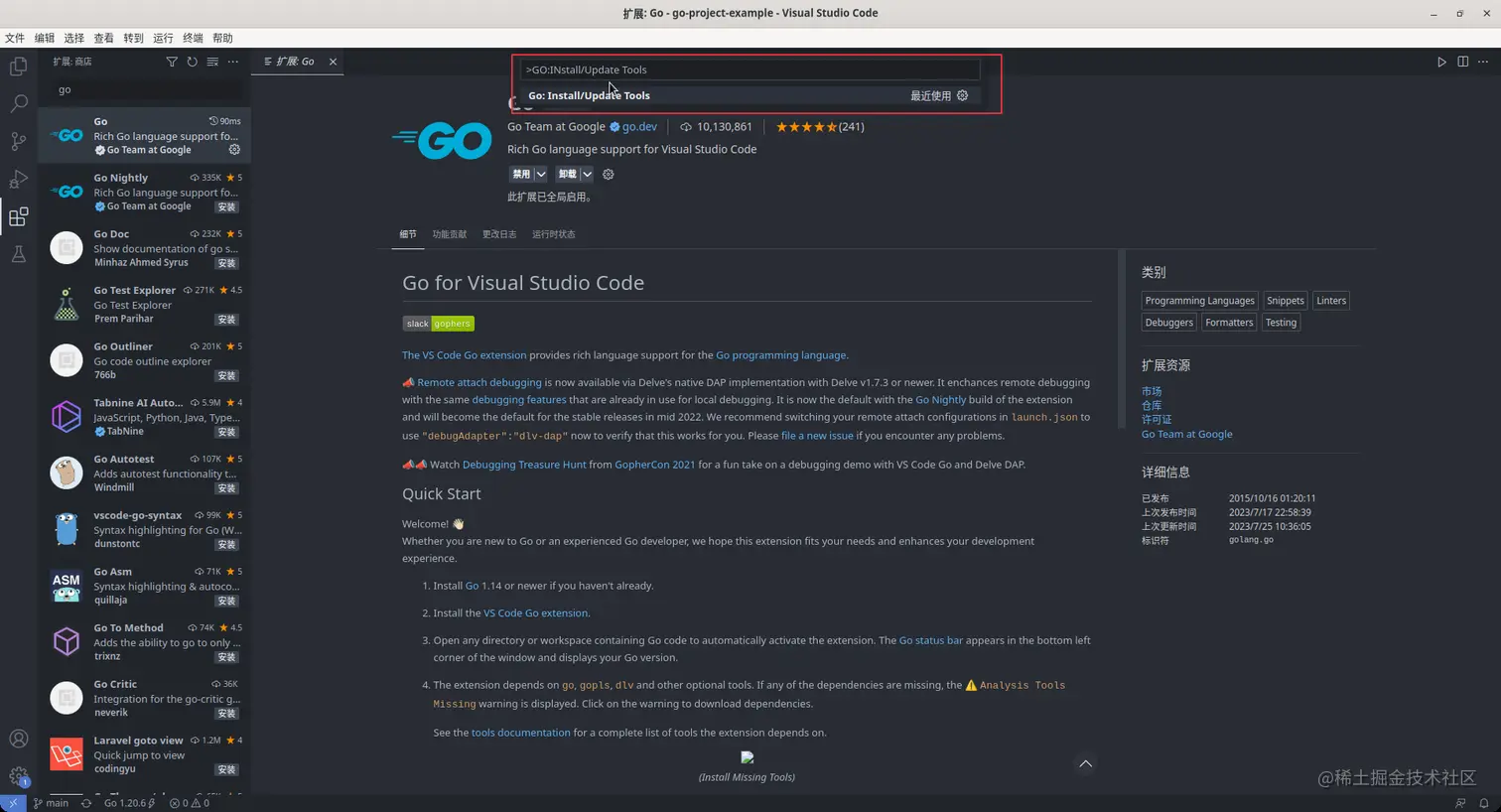1501x812 pixels.
Task: Click the main branch indicator in status bar
Action: tap(50, 802)
